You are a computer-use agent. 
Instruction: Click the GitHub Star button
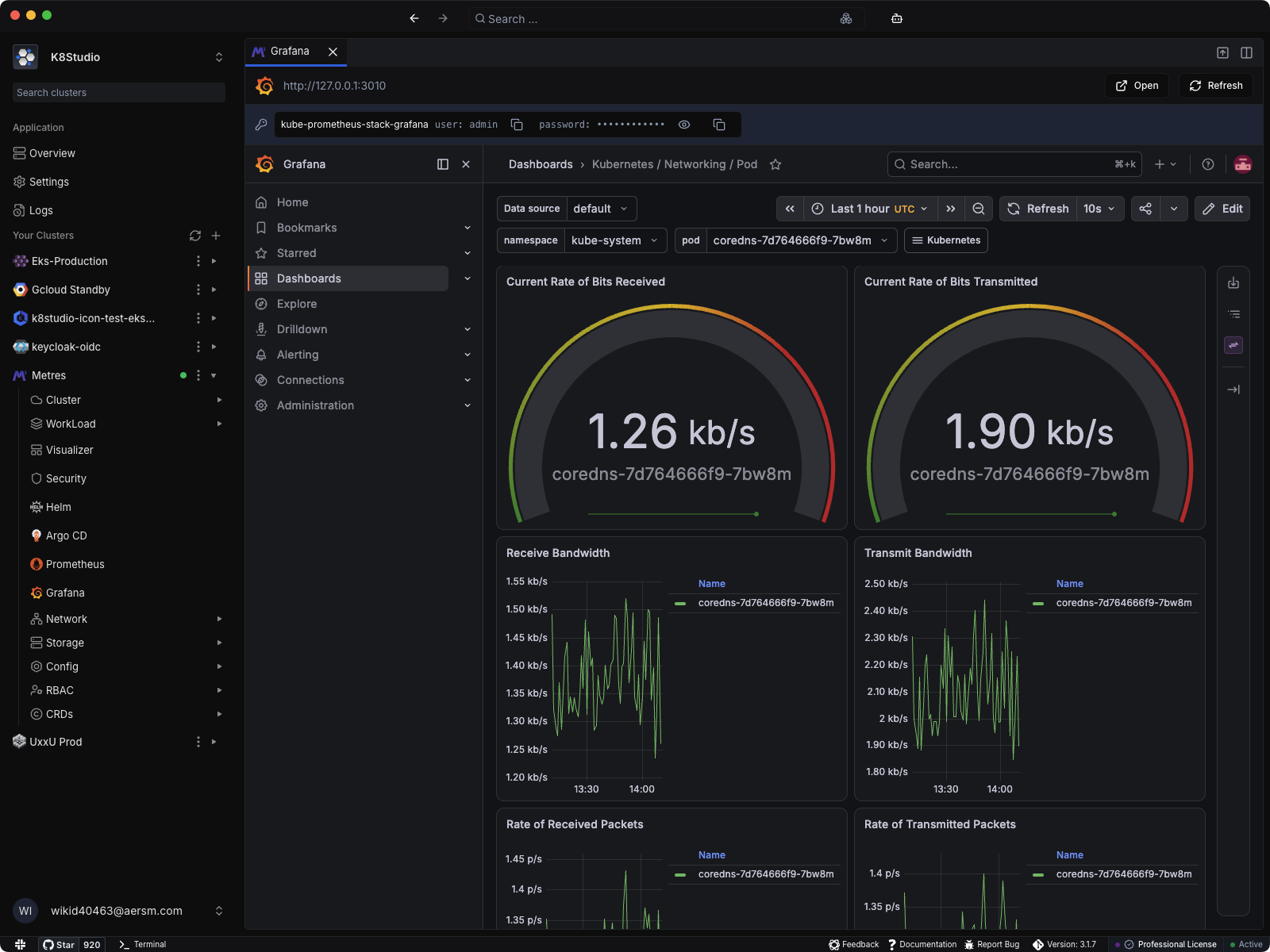tap(60, 944)
